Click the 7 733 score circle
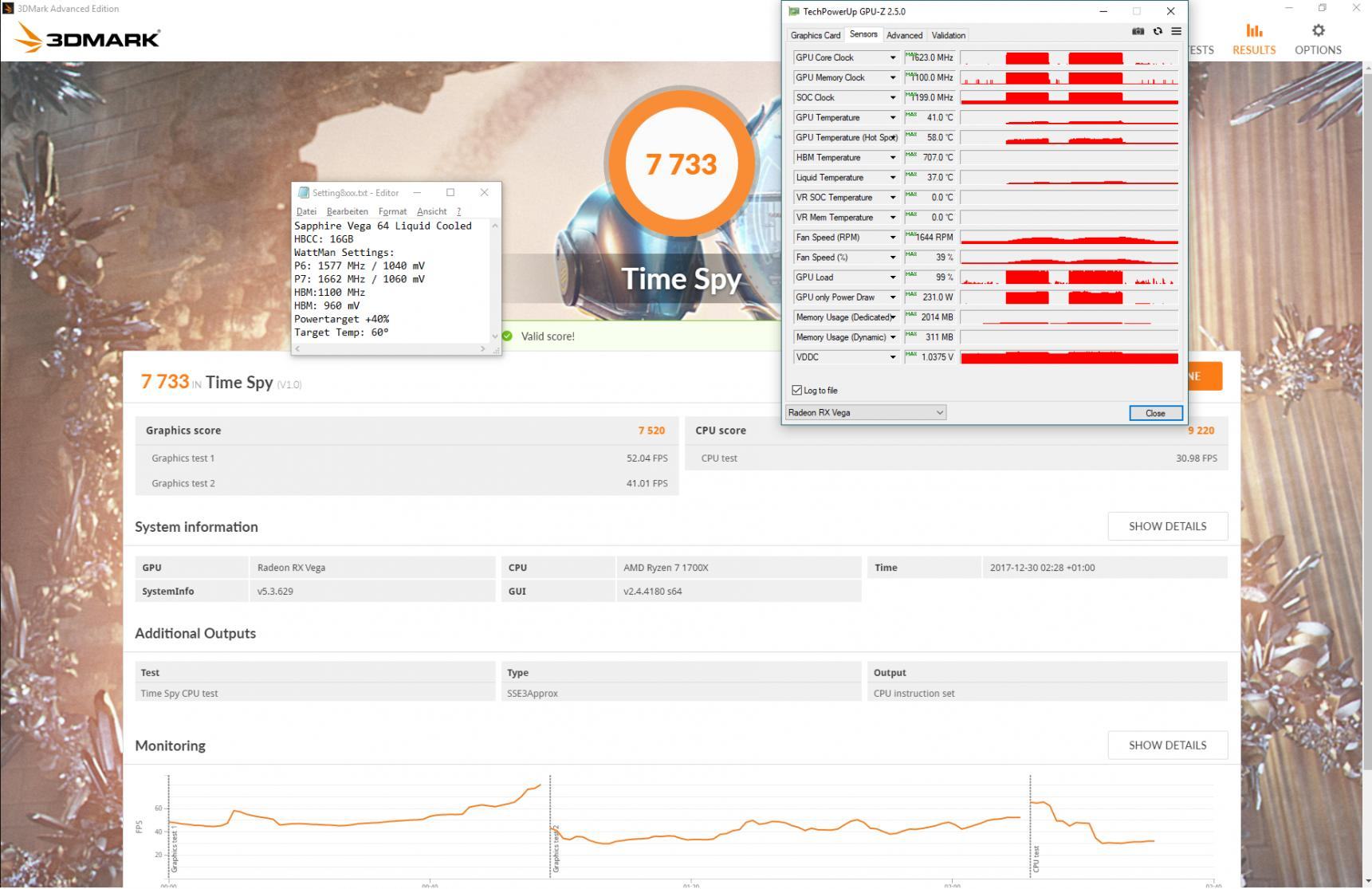The height and width of the screenshot is (889, 1372). click(681, 163)
